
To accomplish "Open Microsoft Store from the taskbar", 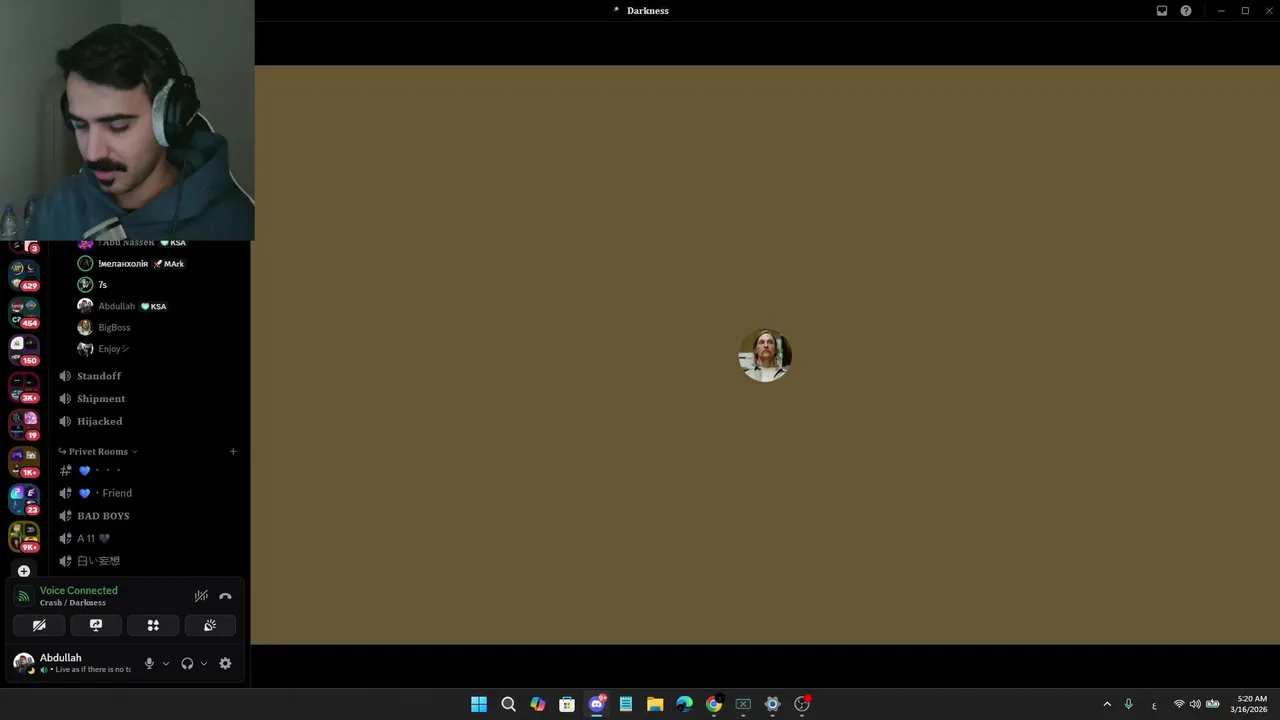I will (567, 704).
